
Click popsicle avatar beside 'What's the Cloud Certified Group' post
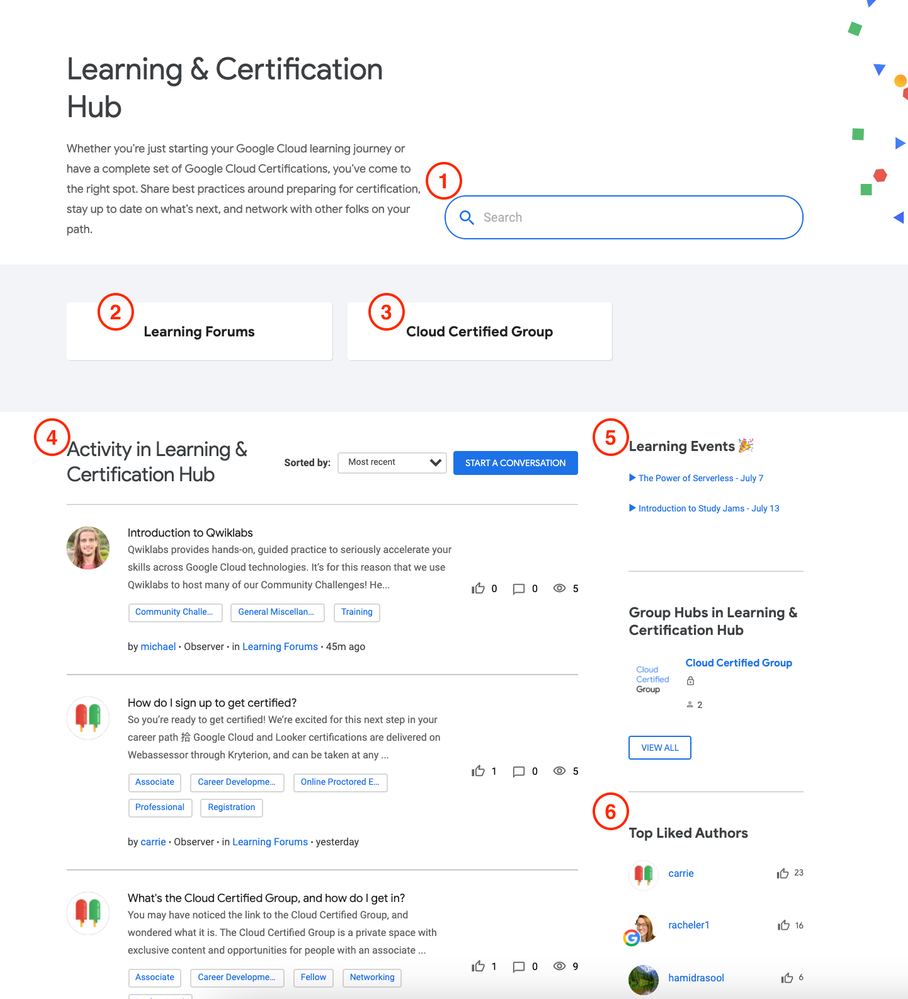pyautogui.click(x=88, y=913)
